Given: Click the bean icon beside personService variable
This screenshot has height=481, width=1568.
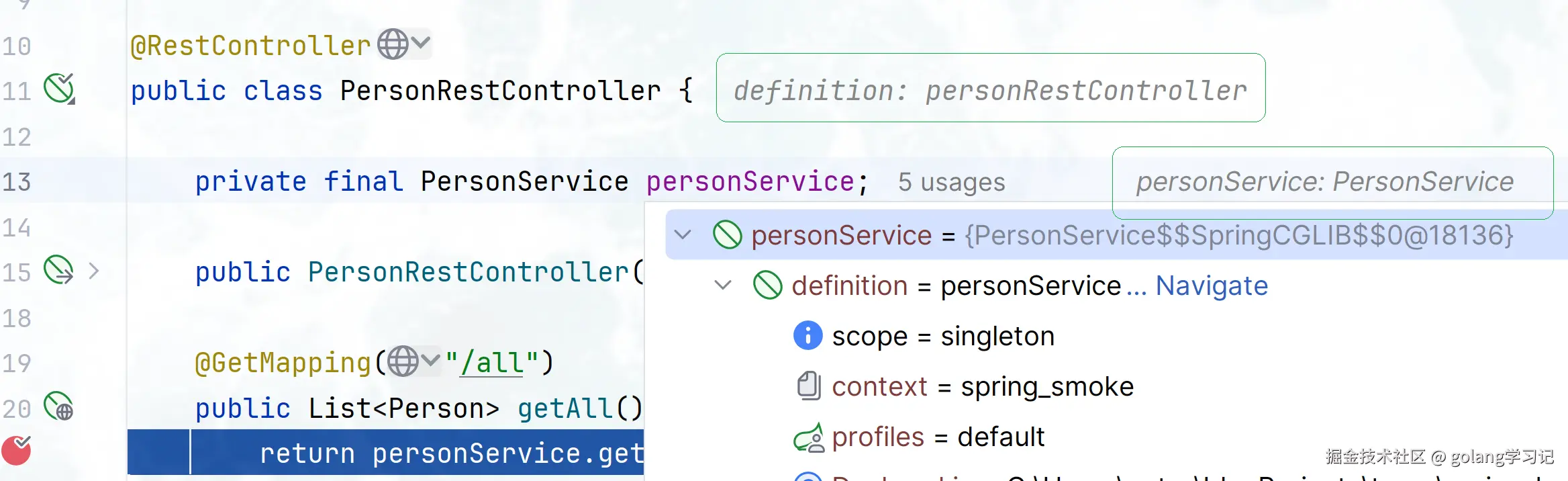Looking at the screenshot, I should point(727,235).
